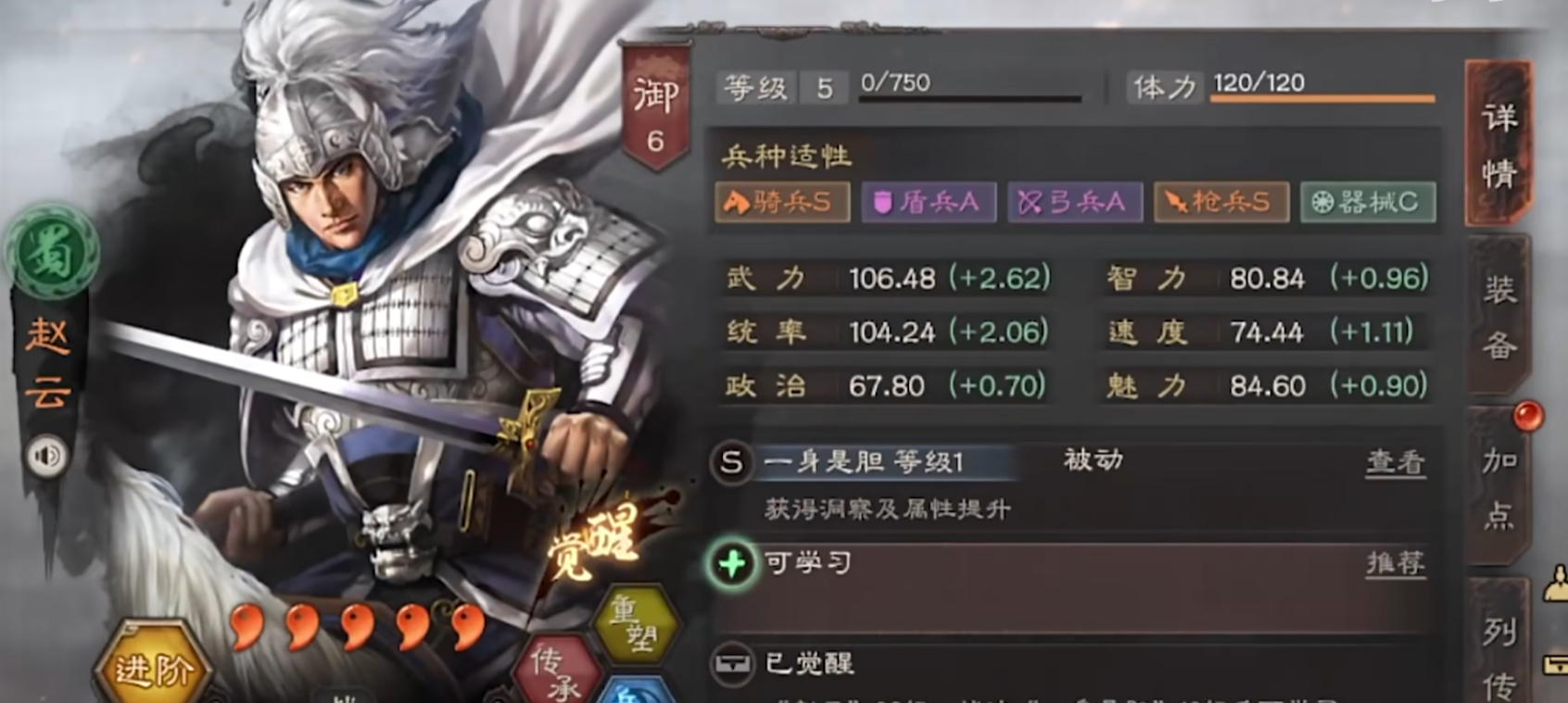Click the orange stamina progress bar

pyautogui.click(x=1322, y=98)
